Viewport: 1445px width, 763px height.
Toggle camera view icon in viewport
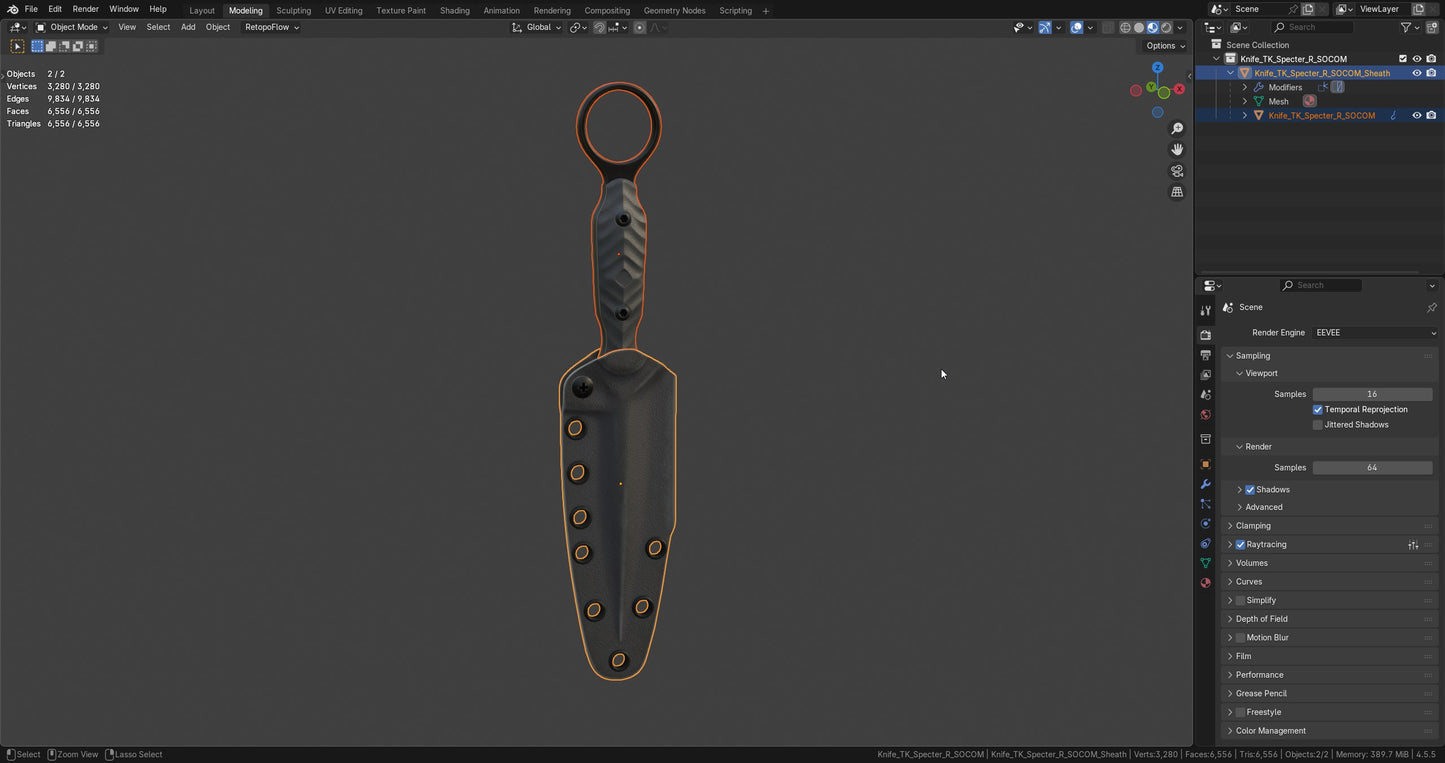pyautogui.click(x=1177, y=171)
